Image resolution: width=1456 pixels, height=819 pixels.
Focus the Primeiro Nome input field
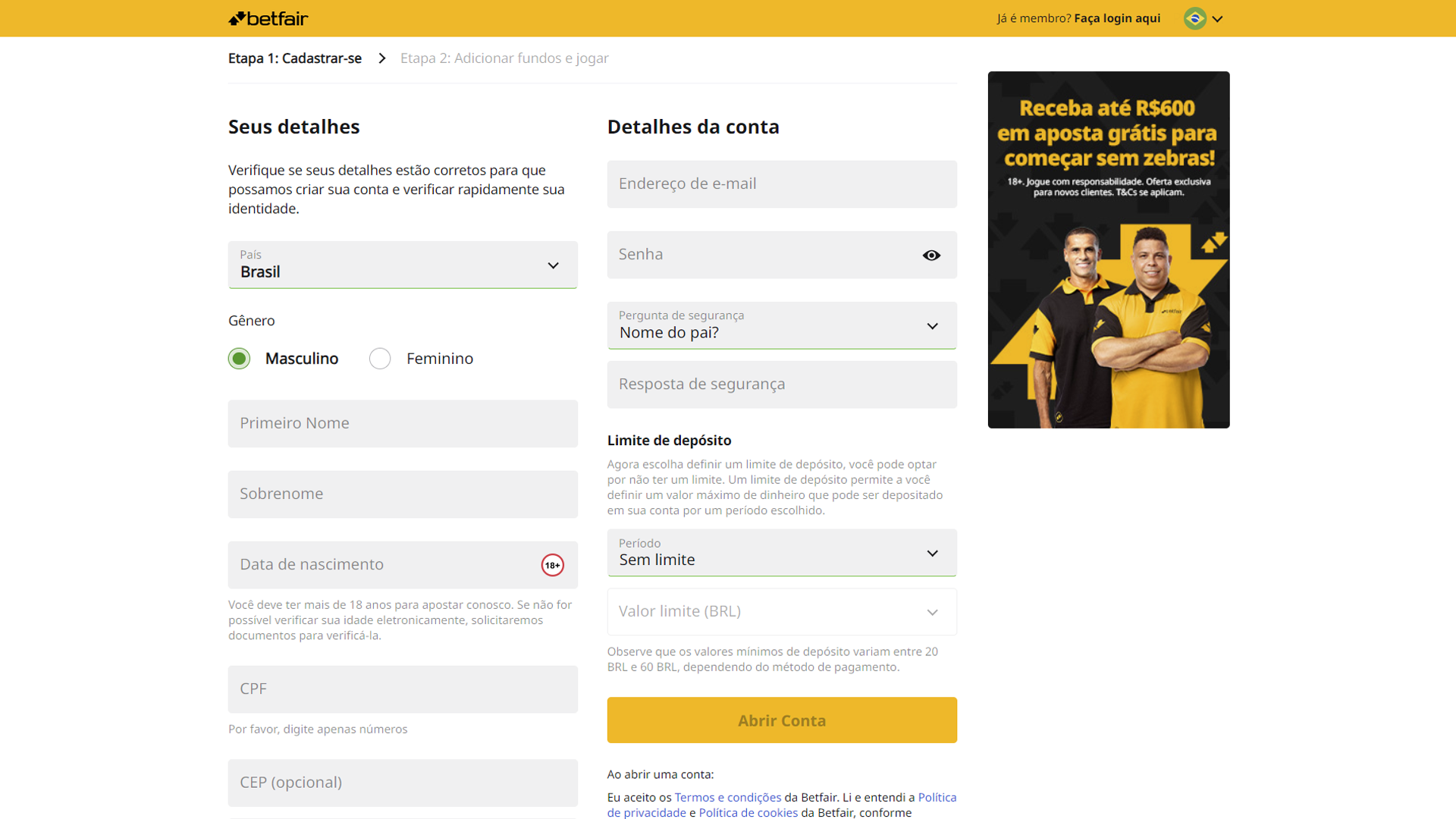403,423
